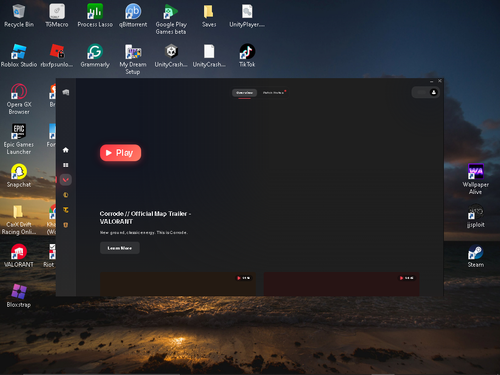
Task: Select the Epic Games Launcher desktop icon
Action: point(19,139)
